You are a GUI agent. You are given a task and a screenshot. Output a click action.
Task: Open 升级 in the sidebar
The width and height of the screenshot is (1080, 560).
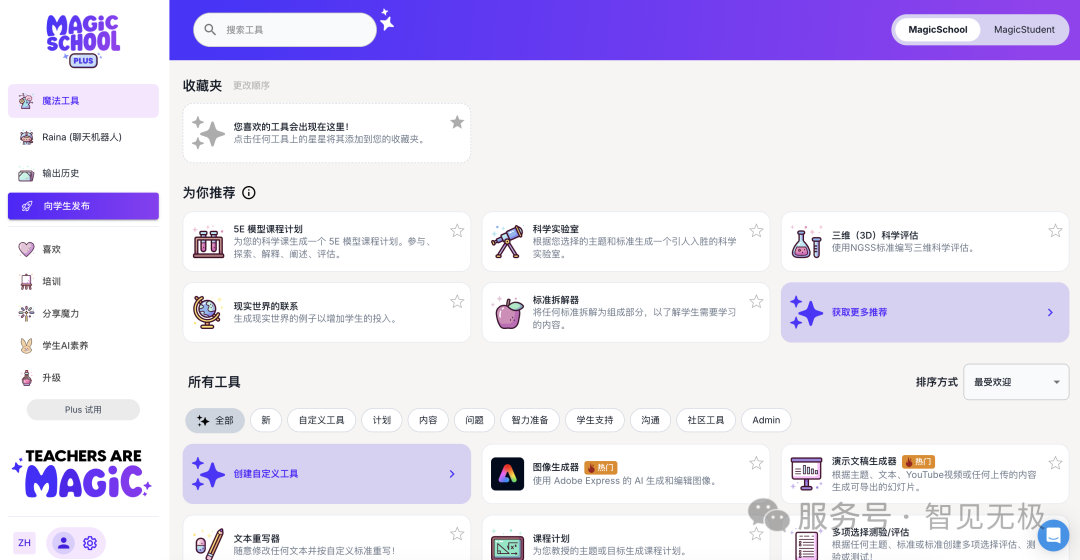pyautogui.click(x=83, y=377)
